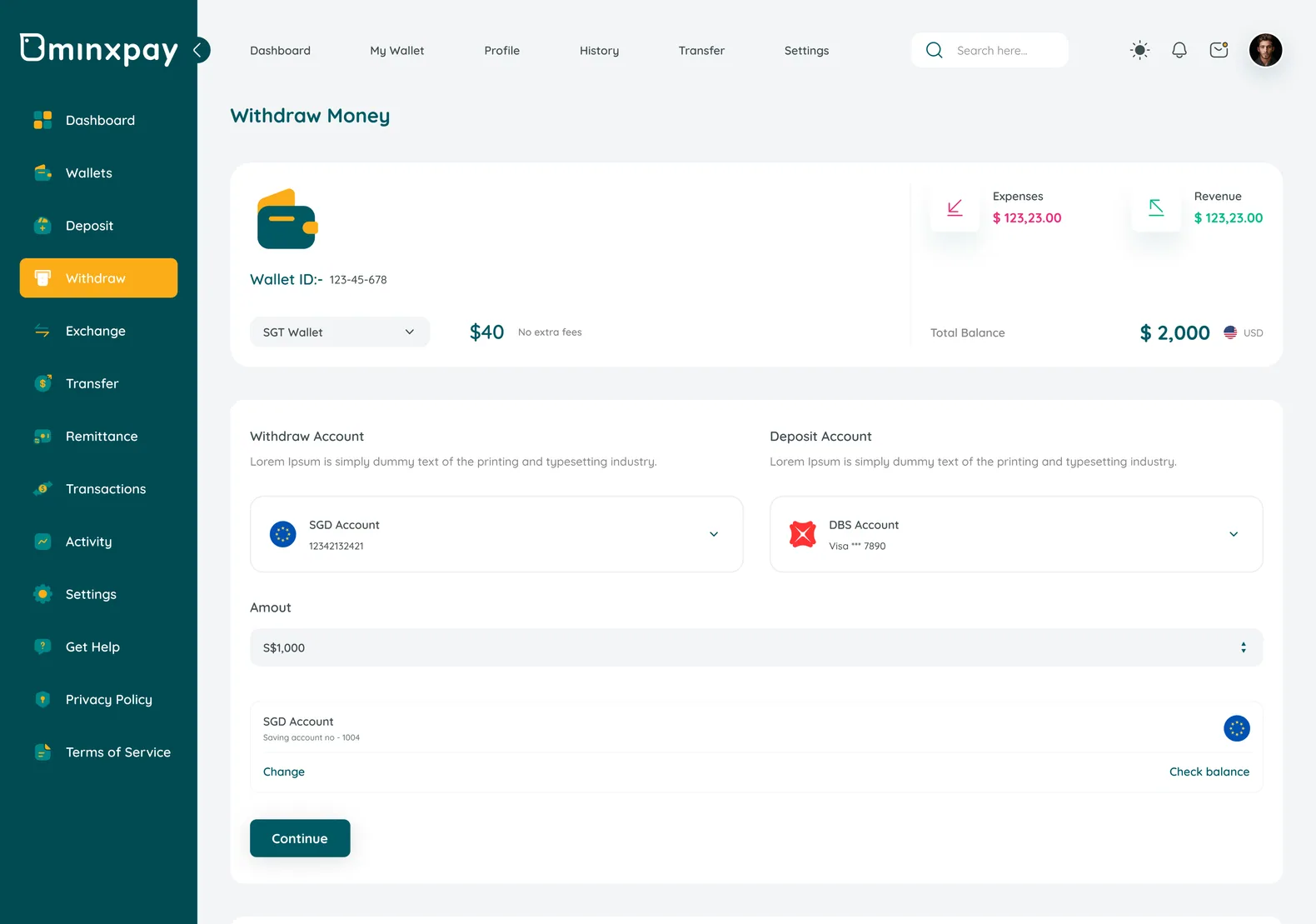The height and width of the screenshot is (924, 1316).
Task: Click the Change link
Action: (x=284, y=772)
